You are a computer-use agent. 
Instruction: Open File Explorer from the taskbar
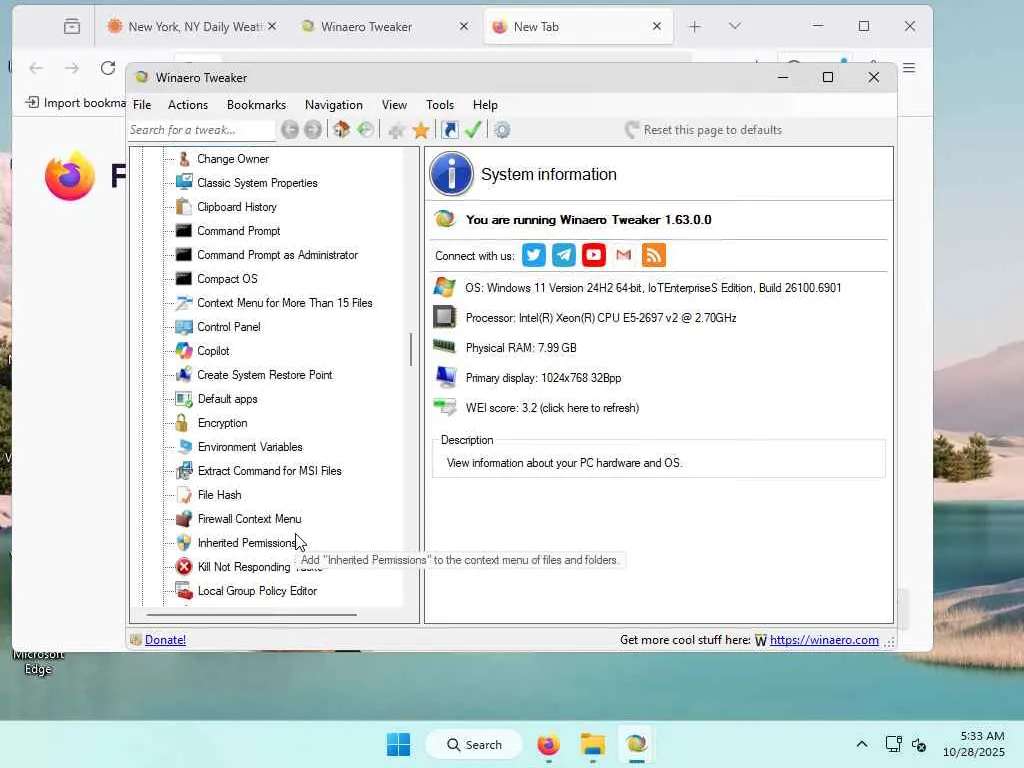pos(592,744)
